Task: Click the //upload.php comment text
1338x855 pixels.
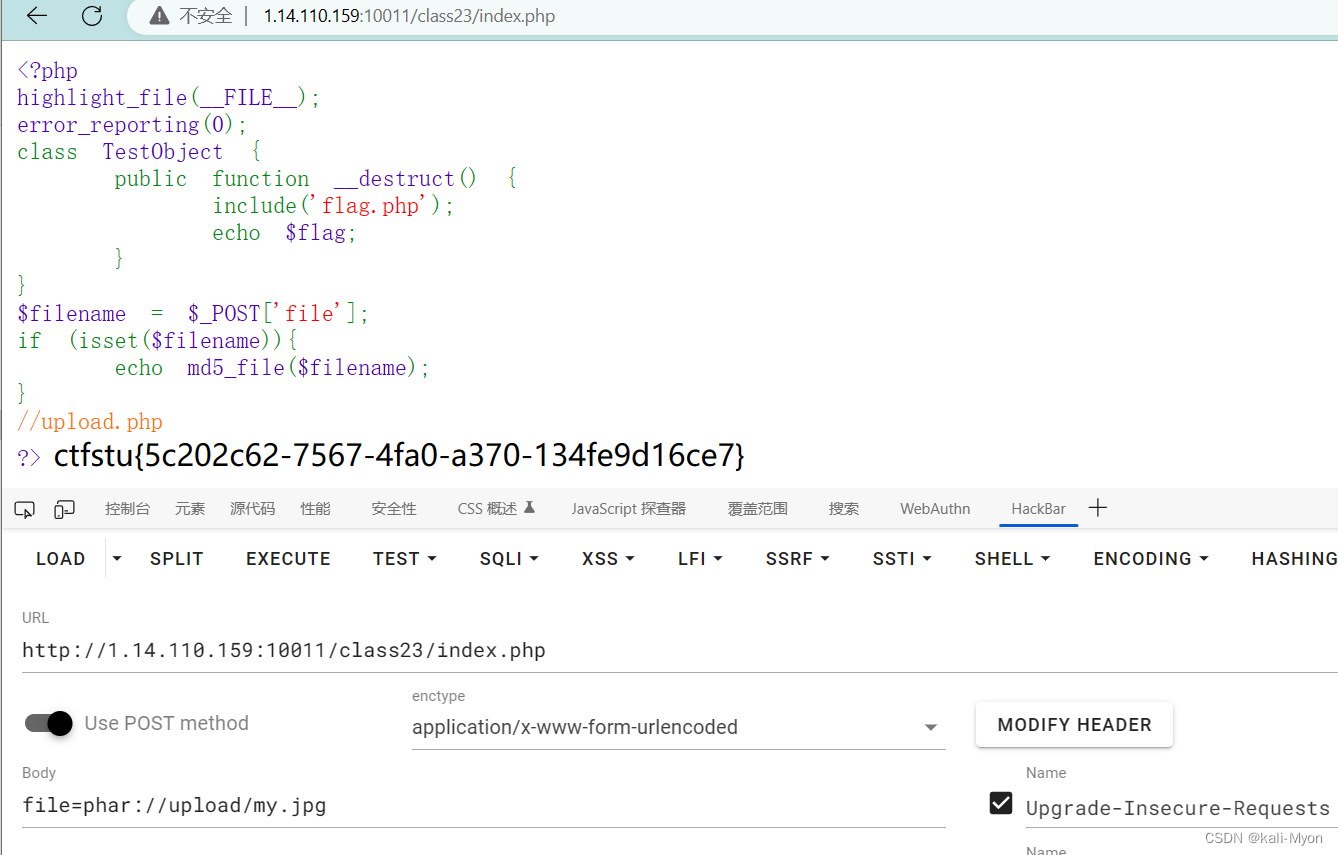Action: click(x=90, y=422)
